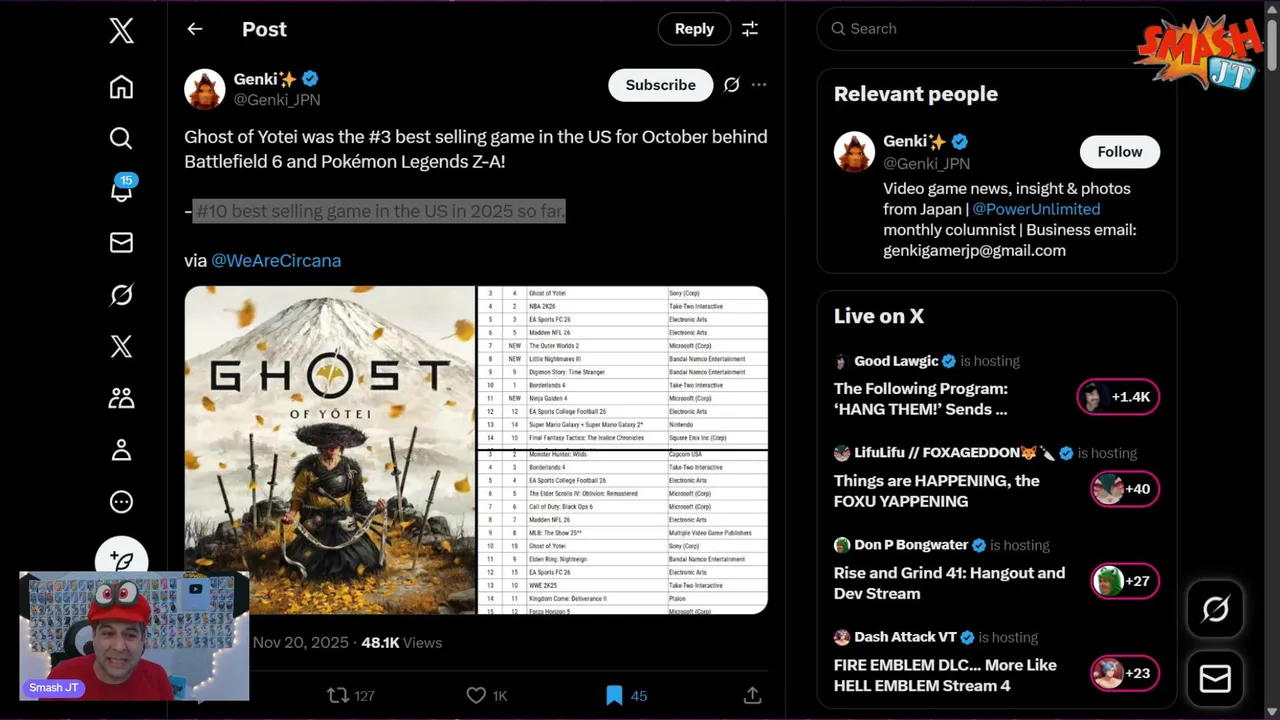Go back using the arrow
The width and height of the screenshot is (1280, 720).
coord(195,29)
